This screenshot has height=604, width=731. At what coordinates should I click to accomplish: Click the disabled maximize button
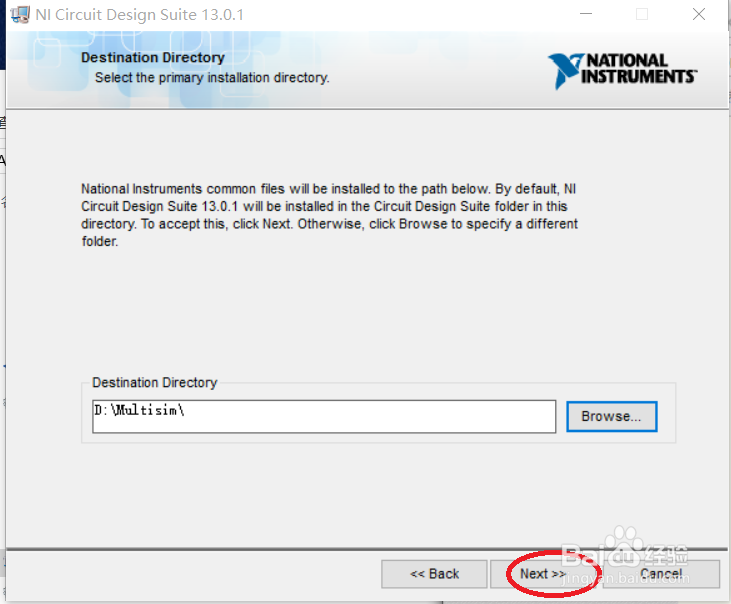point(642,14)
